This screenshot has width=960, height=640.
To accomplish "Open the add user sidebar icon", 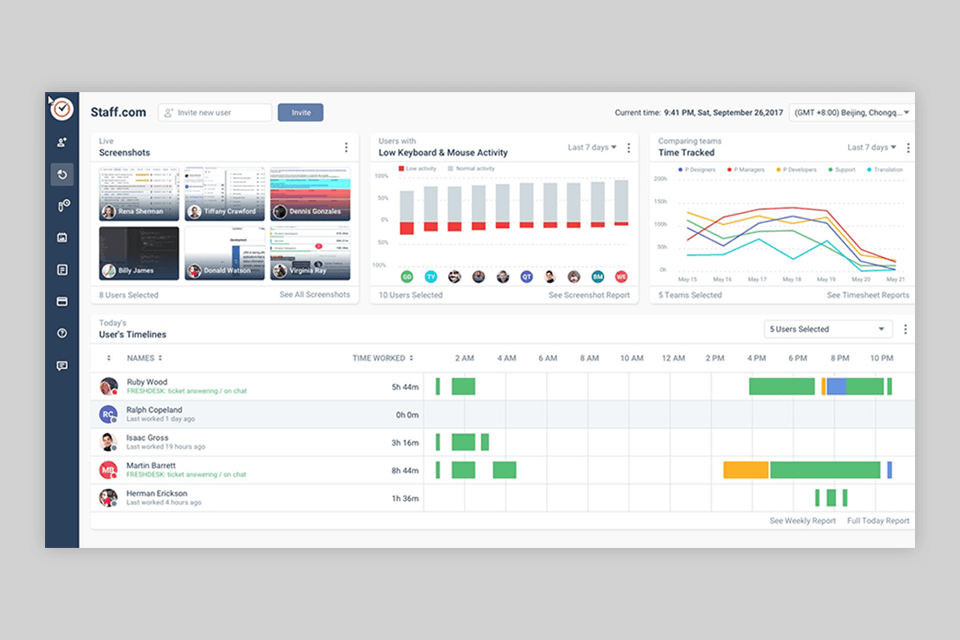I will coord(62,143).
